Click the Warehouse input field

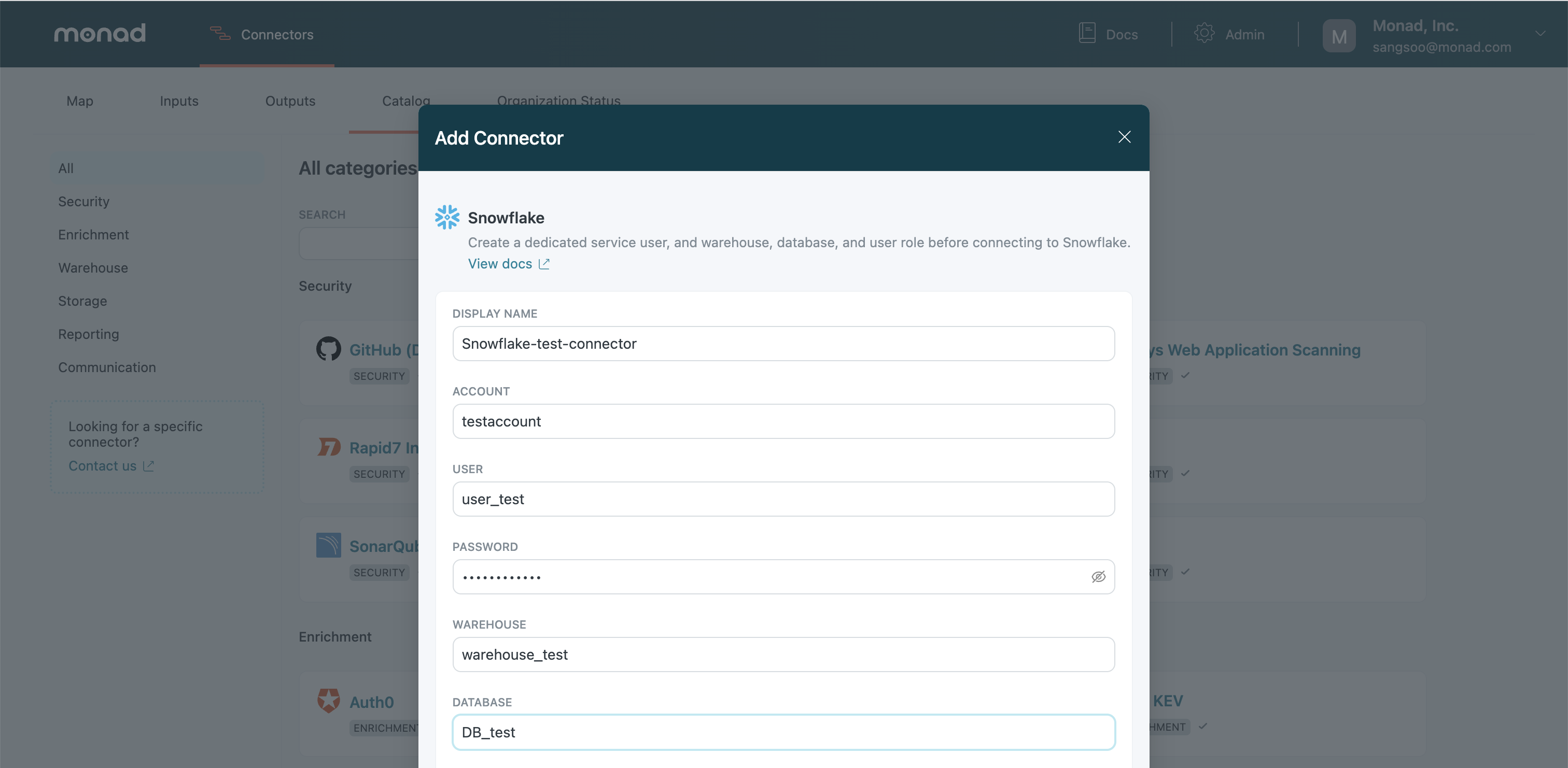tap(783, 654)
